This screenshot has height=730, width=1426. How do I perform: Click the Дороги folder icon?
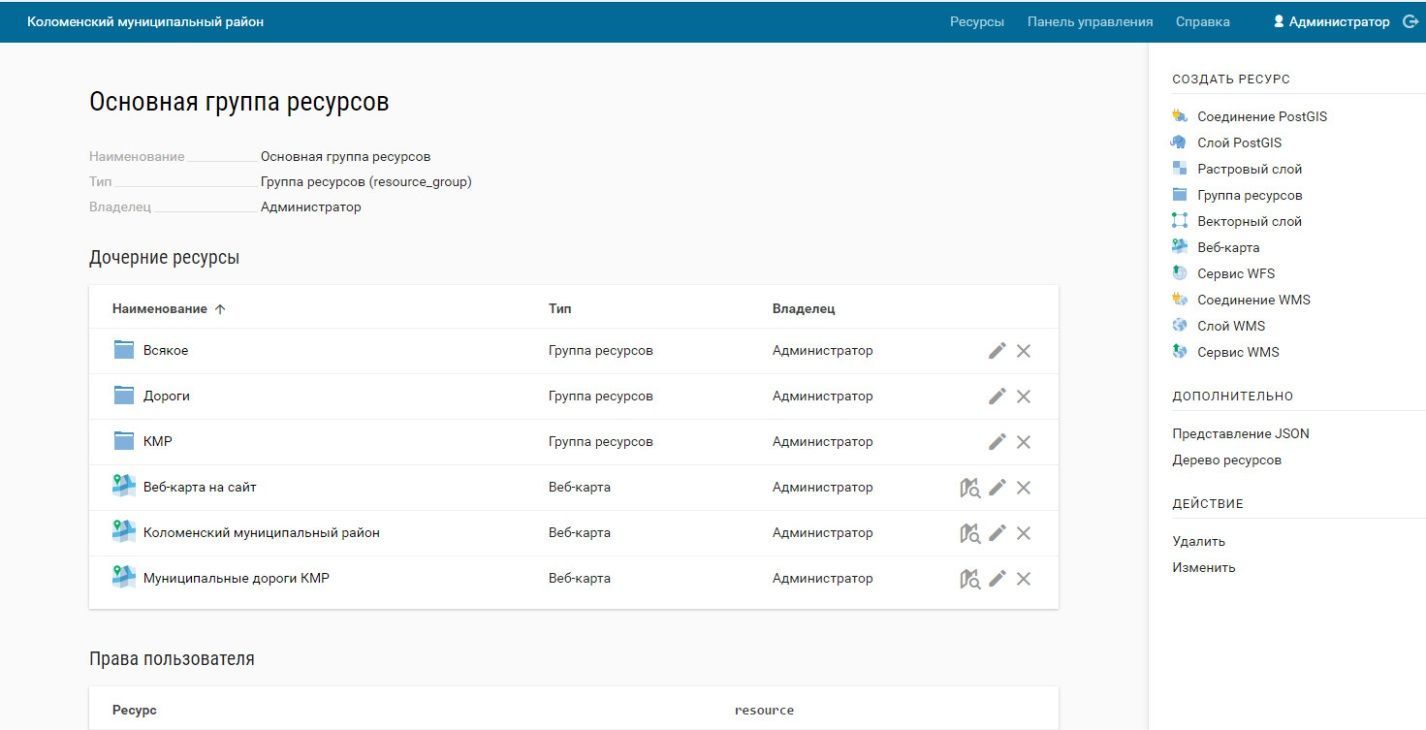(123, 396)
